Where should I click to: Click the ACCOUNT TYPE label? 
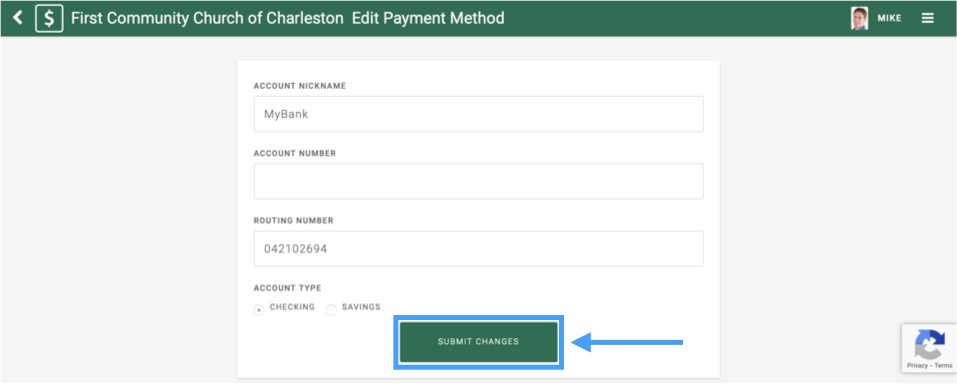[x=287, y=288]
